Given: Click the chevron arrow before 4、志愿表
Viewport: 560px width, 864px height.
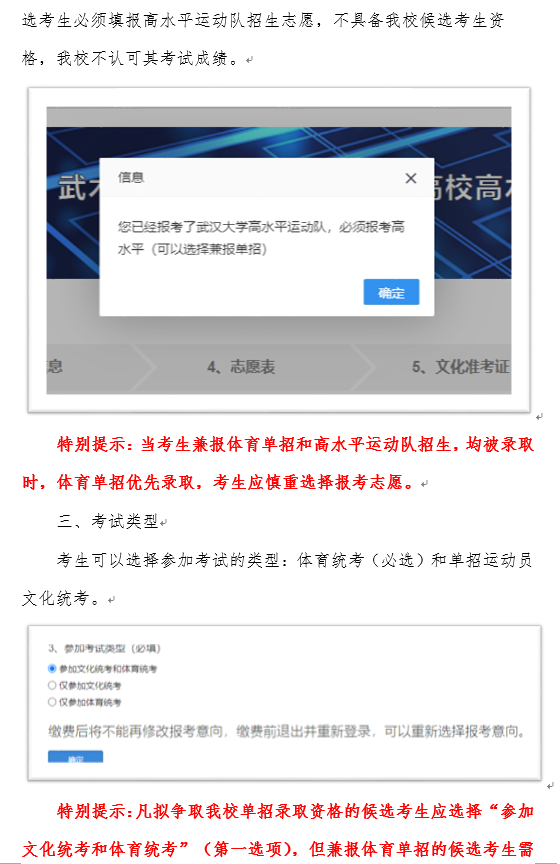Looking at the screenshot, I should tap(143, 368).
